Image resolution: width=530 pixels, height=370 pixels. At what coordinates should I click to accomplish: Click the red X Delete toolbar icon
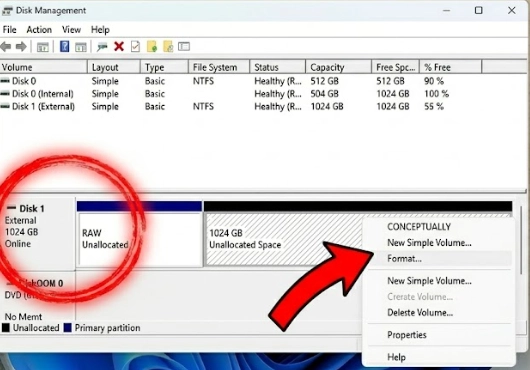pyautogui.click(x=119, y=46)
